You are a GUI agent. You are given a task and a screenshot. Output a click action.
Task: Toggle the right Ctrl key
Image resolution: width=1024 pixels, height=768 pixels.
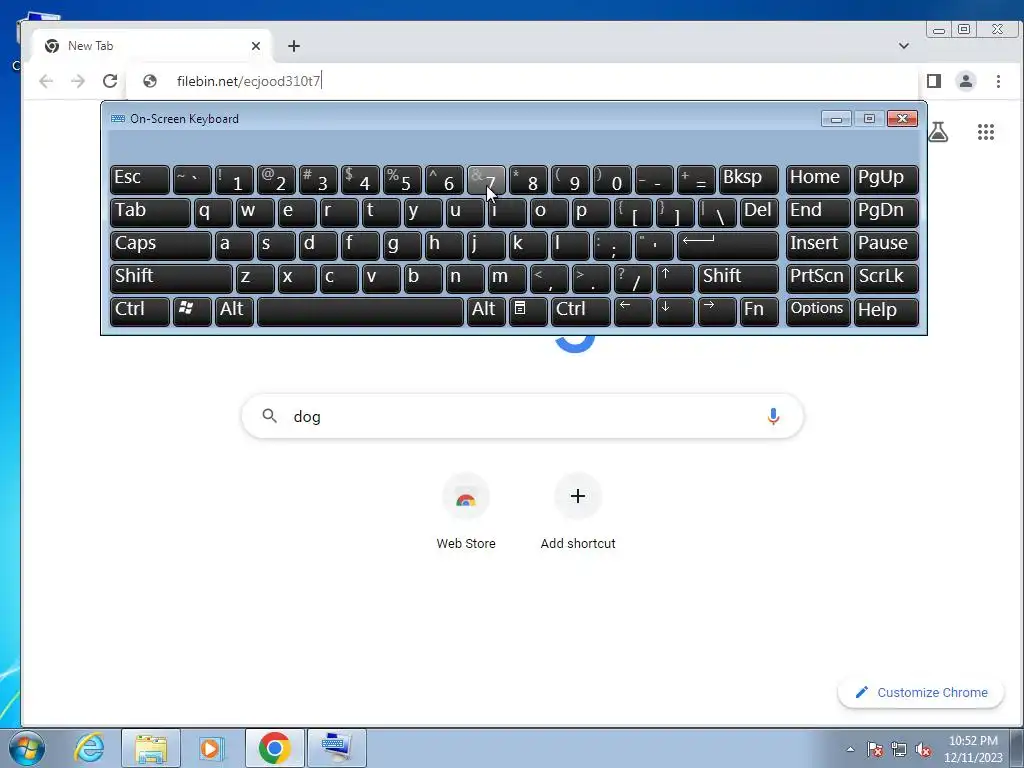581,311
